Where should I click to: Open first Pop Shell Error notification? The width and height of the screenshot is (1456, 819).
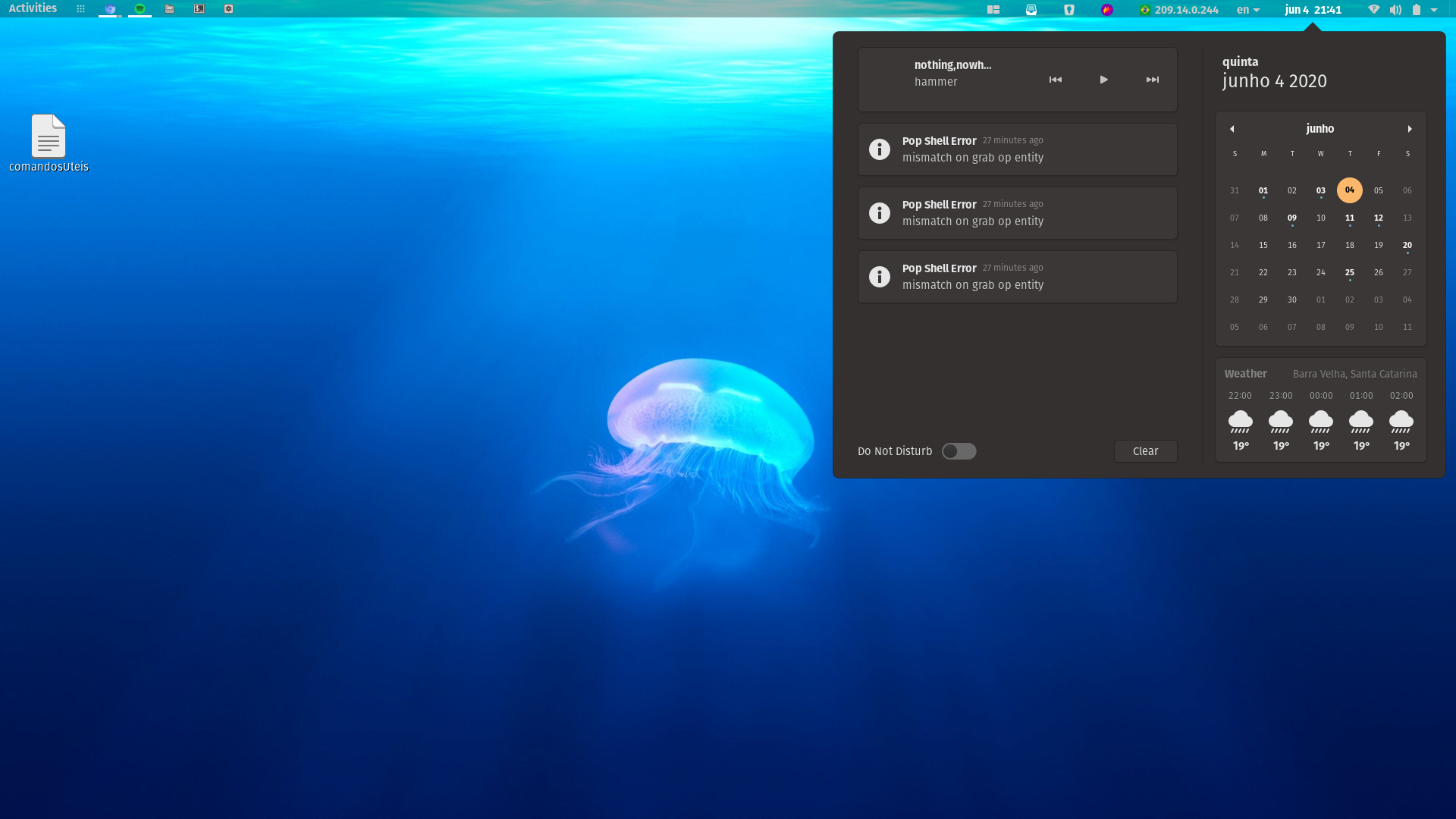[x=1018, y=149]
